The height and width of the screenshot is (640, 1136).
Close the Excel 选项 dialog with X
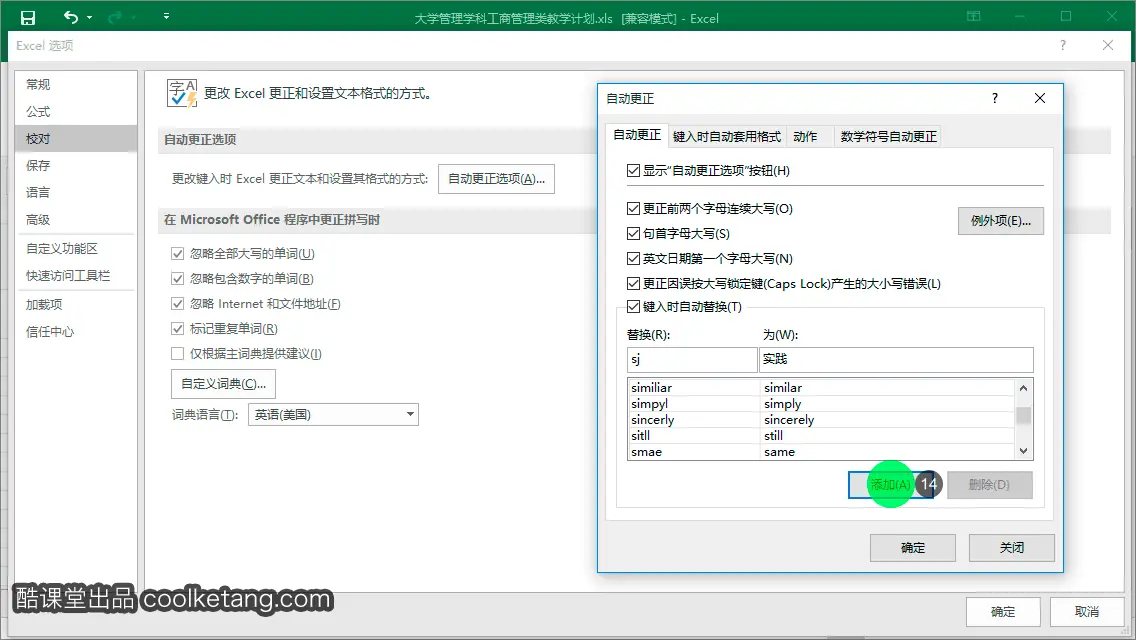(1108, 45)
